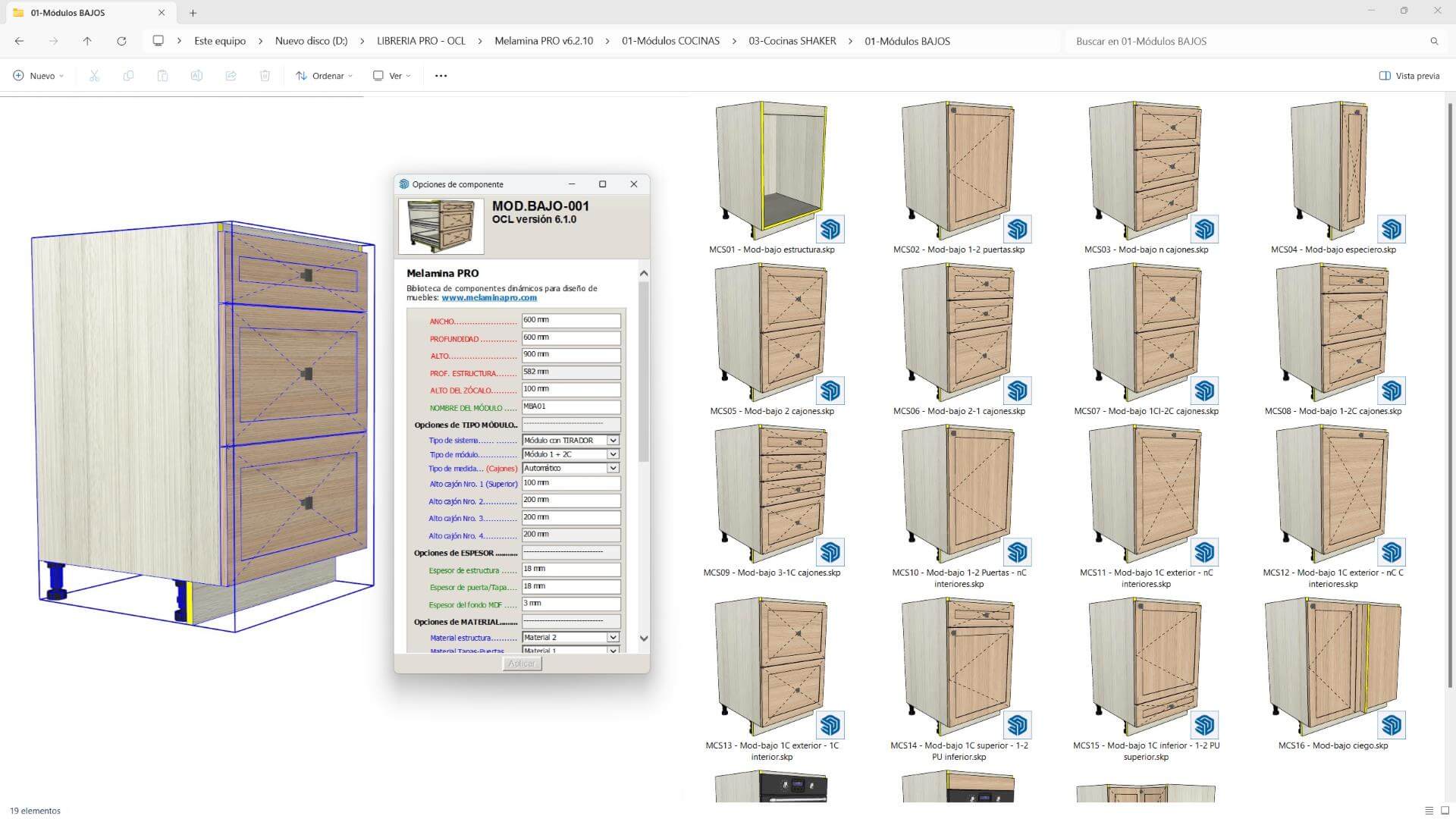The height and width of the screenshot is (819, 1456).
Task: Go back with the Explorer back arrow
Action: coord(20,41)
